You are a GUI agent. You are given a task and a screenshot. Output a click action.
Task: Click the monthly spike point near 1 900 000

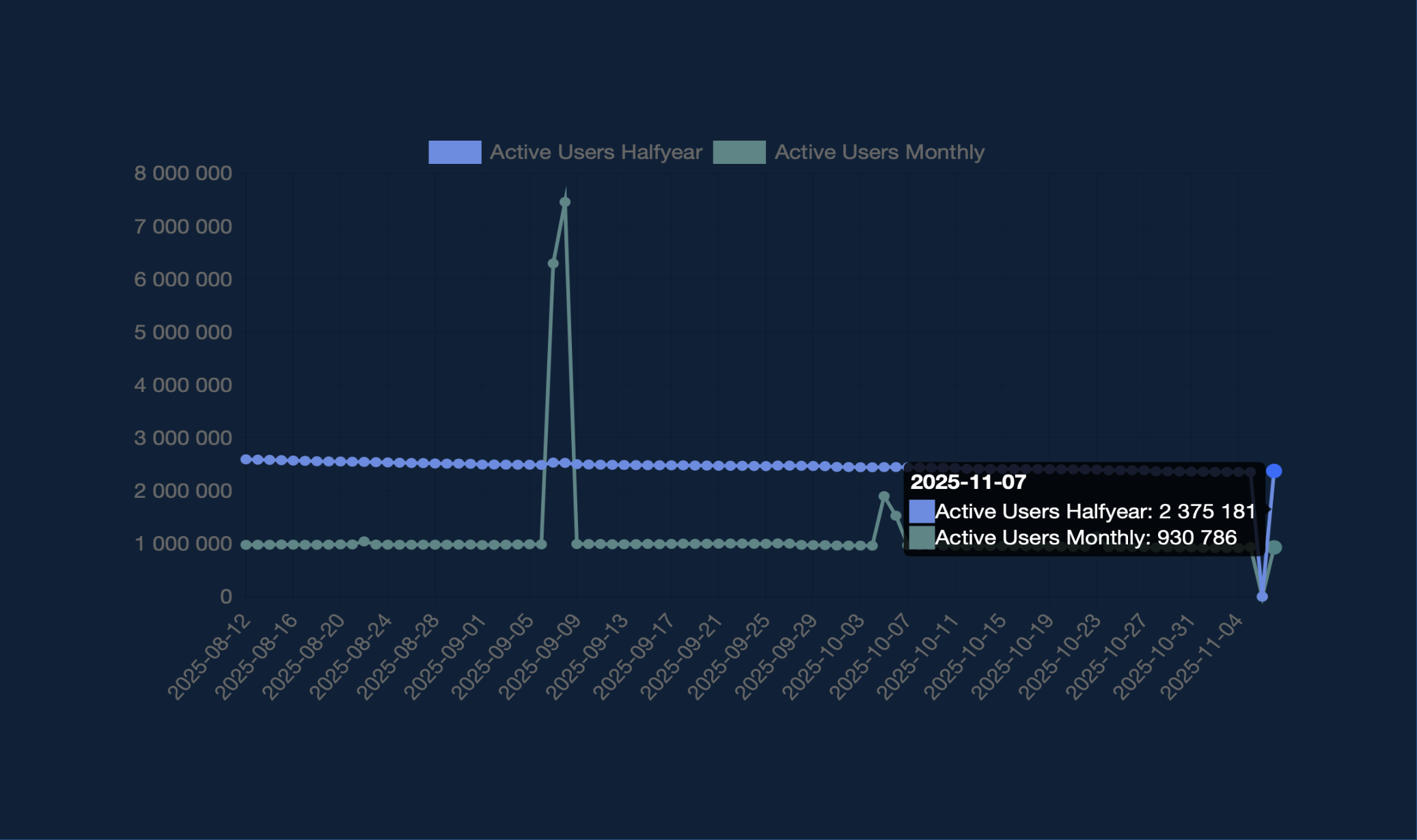tap(884, 496)
